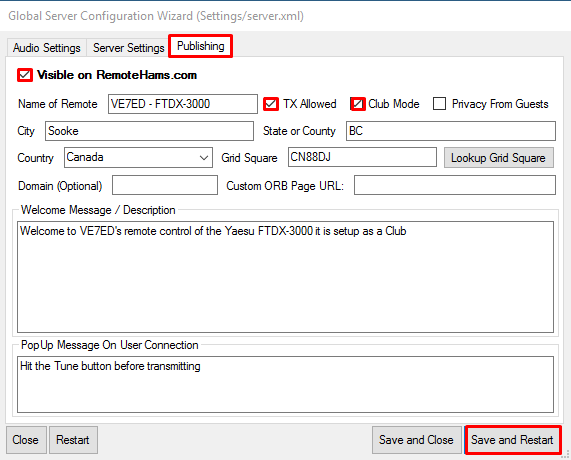Disable the Club Mode checkbox
Screen dimensions: 571x460
358,104
